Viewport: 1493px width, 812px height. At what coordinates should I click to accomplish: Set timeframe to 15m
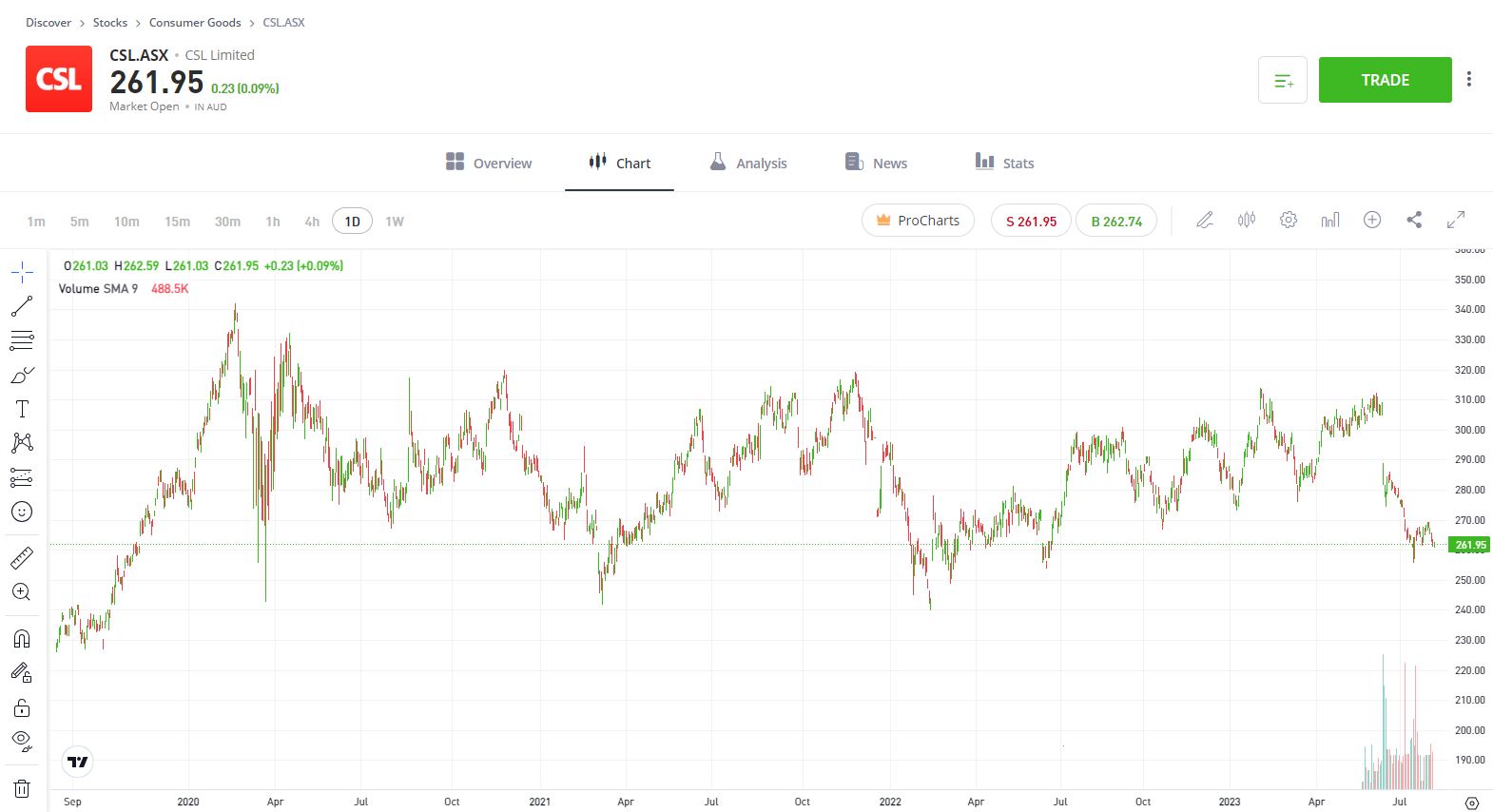coord(177,222)
